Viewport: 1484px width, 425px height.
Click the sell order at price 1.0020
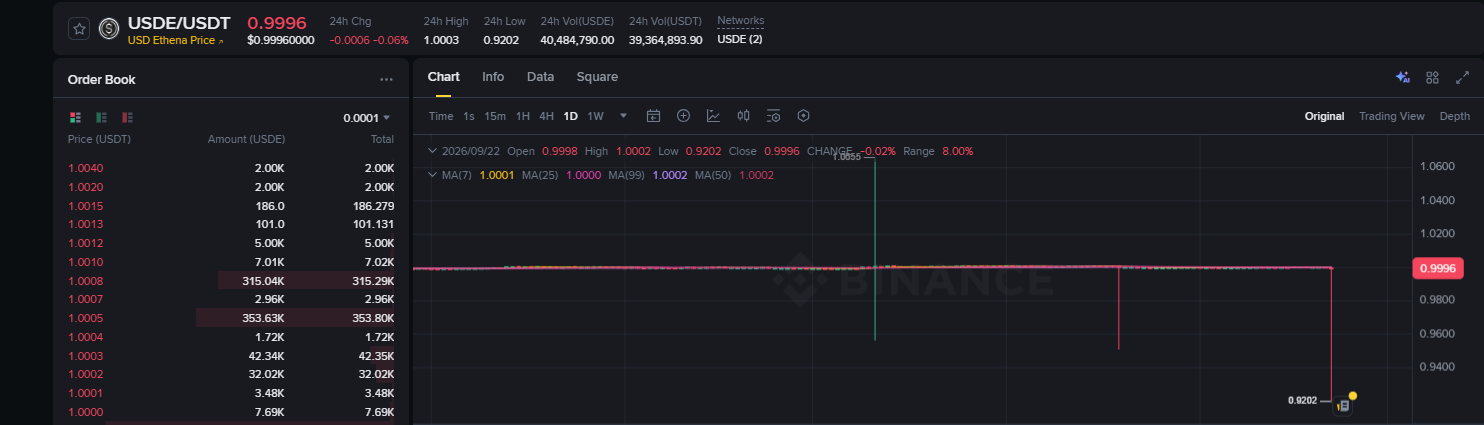[x=231, y=187]
